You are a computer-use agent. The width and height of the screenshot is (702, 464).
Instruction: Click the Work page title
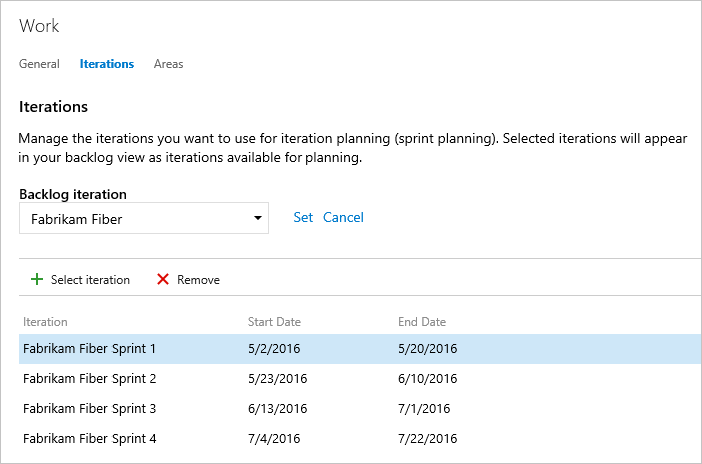[x=39, y=26]
